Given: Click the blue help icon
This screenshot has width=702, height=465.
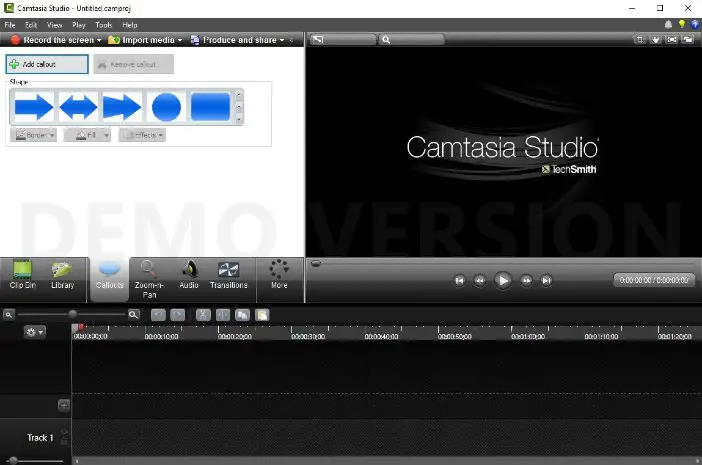Looking at the screenshot, I should [x=695, y=25].
